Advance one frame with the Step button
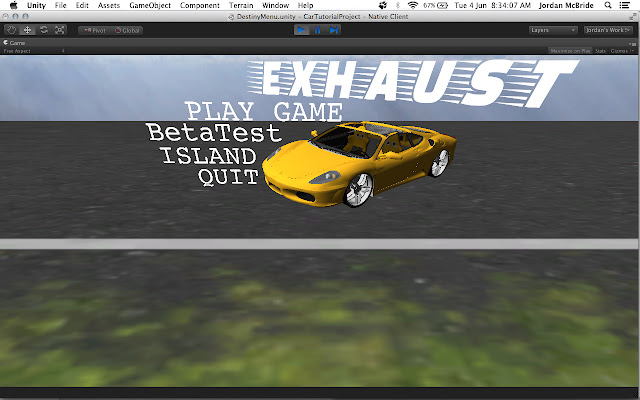The image size is (640, 400). pos(333,30)
